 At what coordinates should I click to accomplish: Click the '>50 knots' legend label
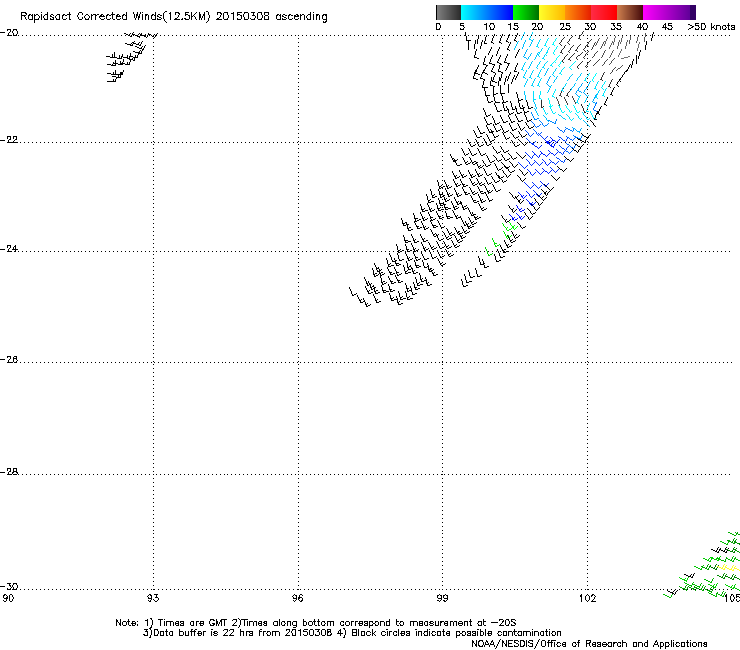711,27
